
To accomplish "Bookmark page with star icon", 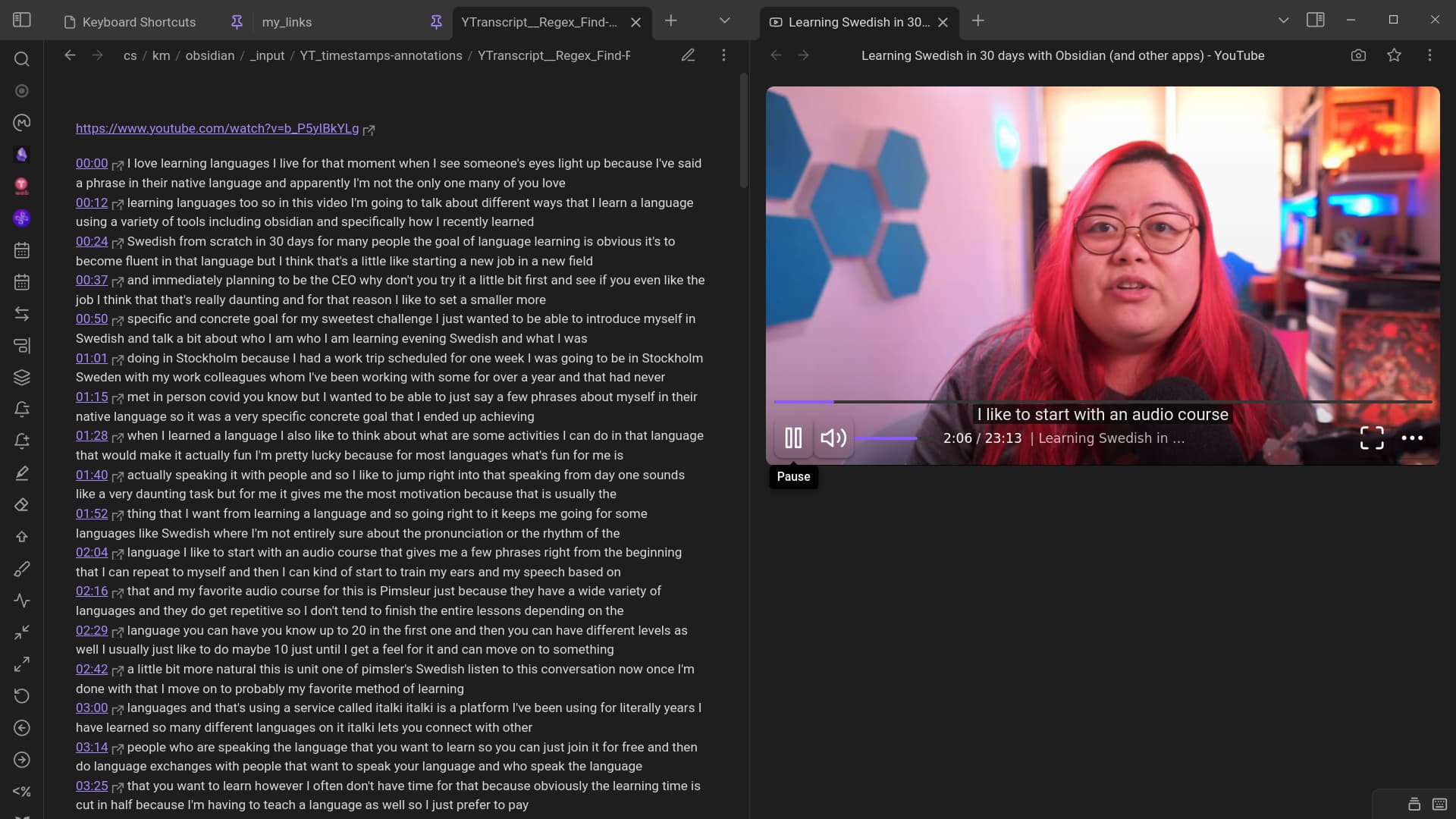I will [x=1394, y=55].
